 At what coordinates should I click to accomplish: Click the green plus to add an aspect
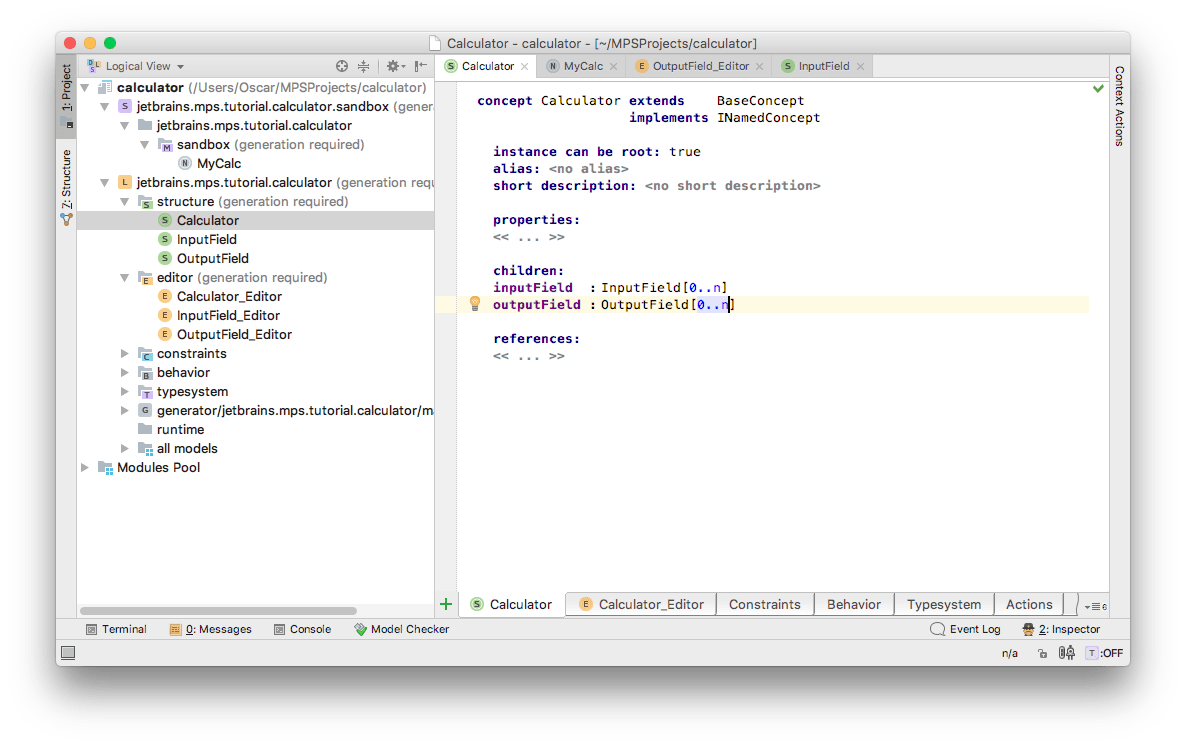pyautogui.click(x=446, y=604)
